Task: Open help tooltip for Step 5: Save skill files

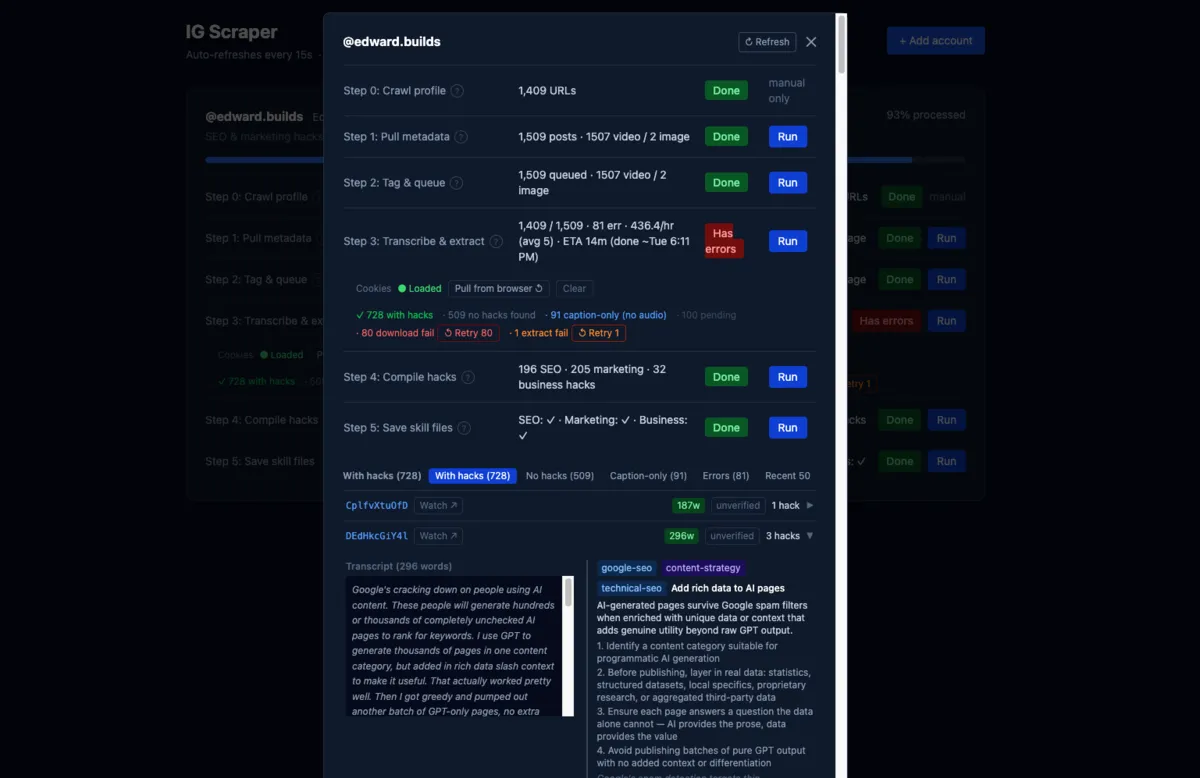Action: (463, 427)
